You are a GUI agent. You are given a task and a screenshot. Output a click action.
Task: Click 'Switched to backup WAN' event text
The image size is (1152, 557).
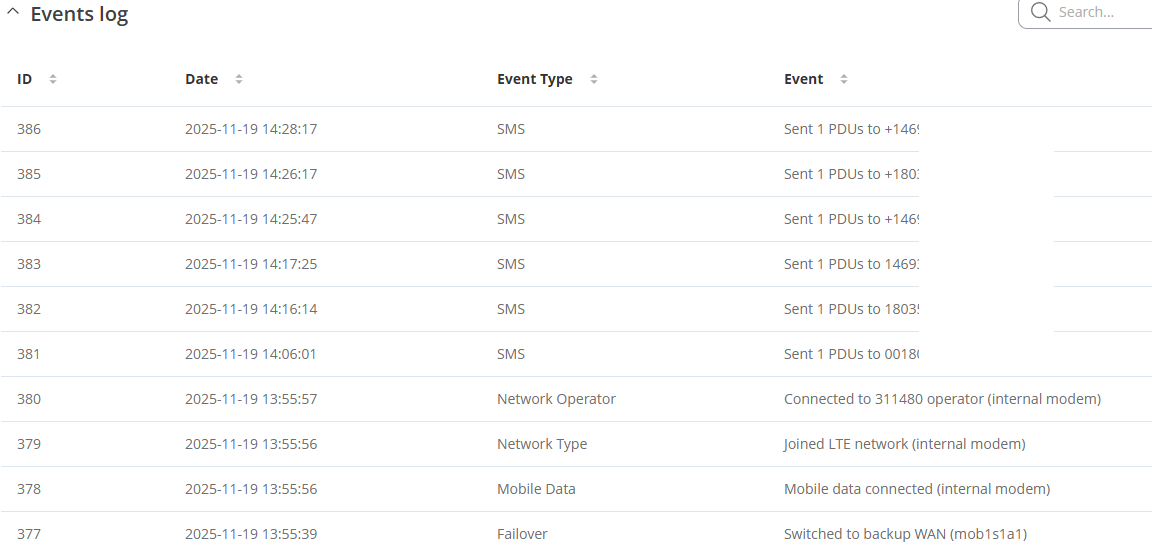(x=904, y=534)
